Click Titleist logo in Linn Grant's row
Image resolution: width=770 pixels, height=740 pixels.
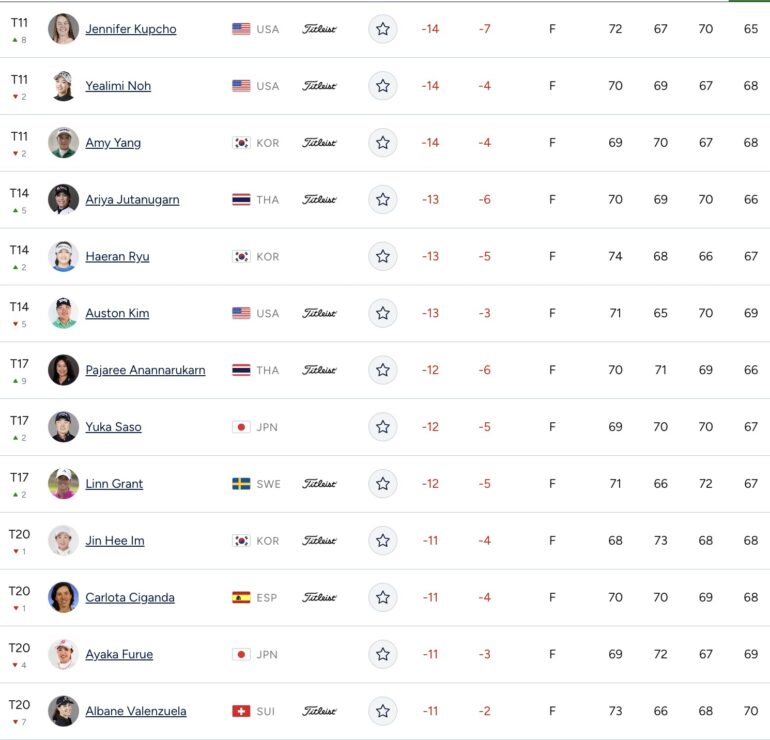tap(319, 484)
